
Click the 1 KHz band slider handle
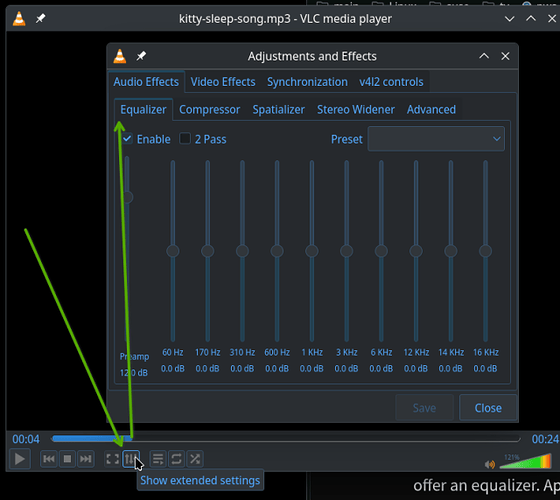tap(312, 251)
